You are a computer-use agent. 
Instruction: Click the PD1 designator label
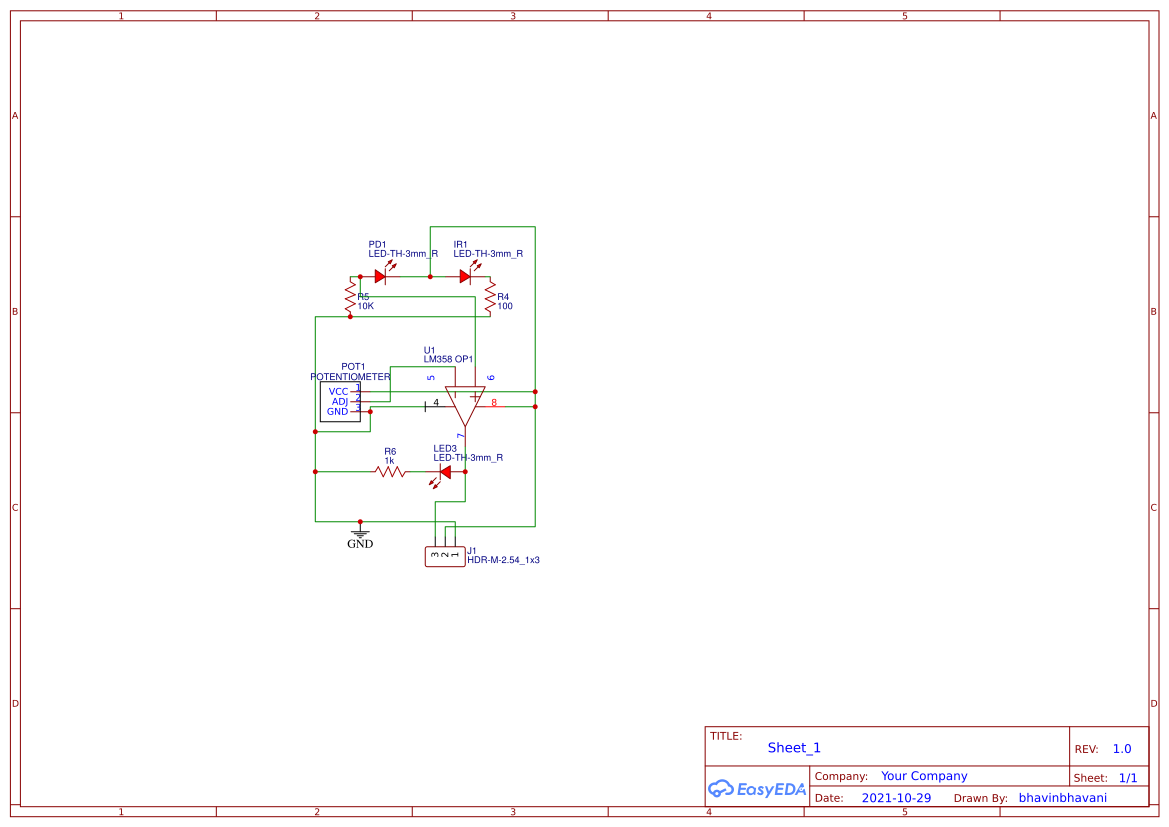click(x=377, y=245)
